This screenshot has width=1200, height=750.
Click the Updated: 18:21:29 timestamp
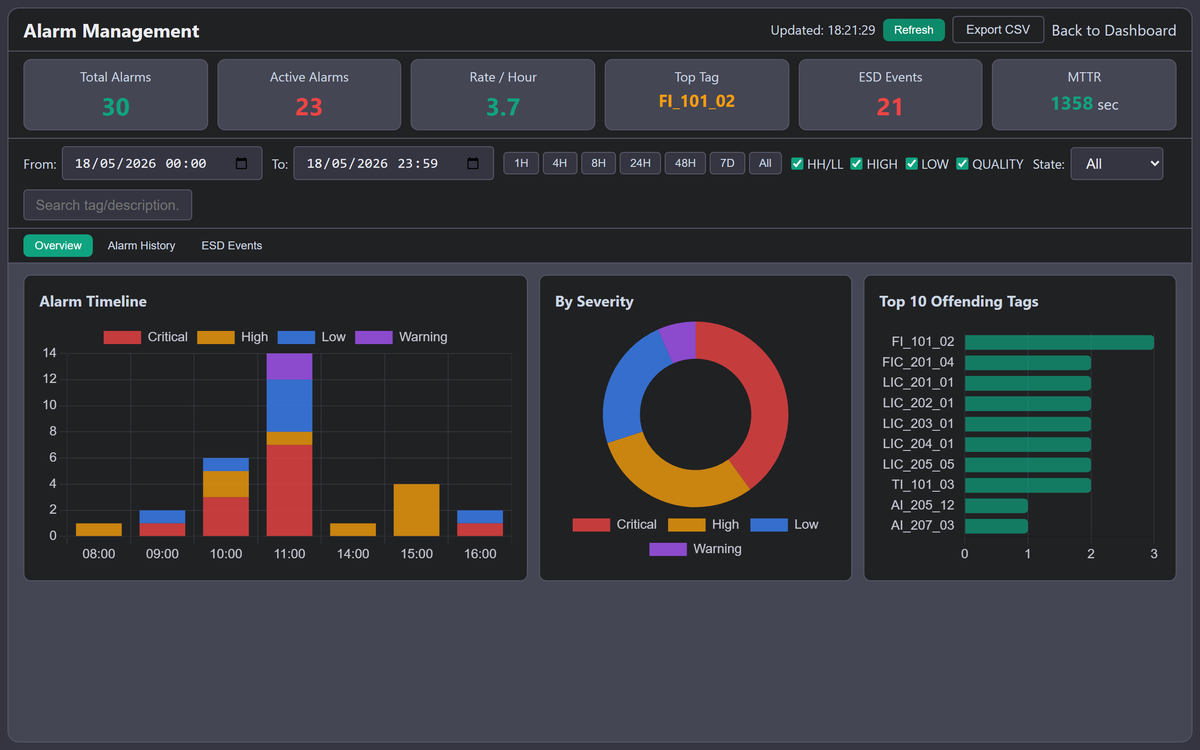point(823,30)
